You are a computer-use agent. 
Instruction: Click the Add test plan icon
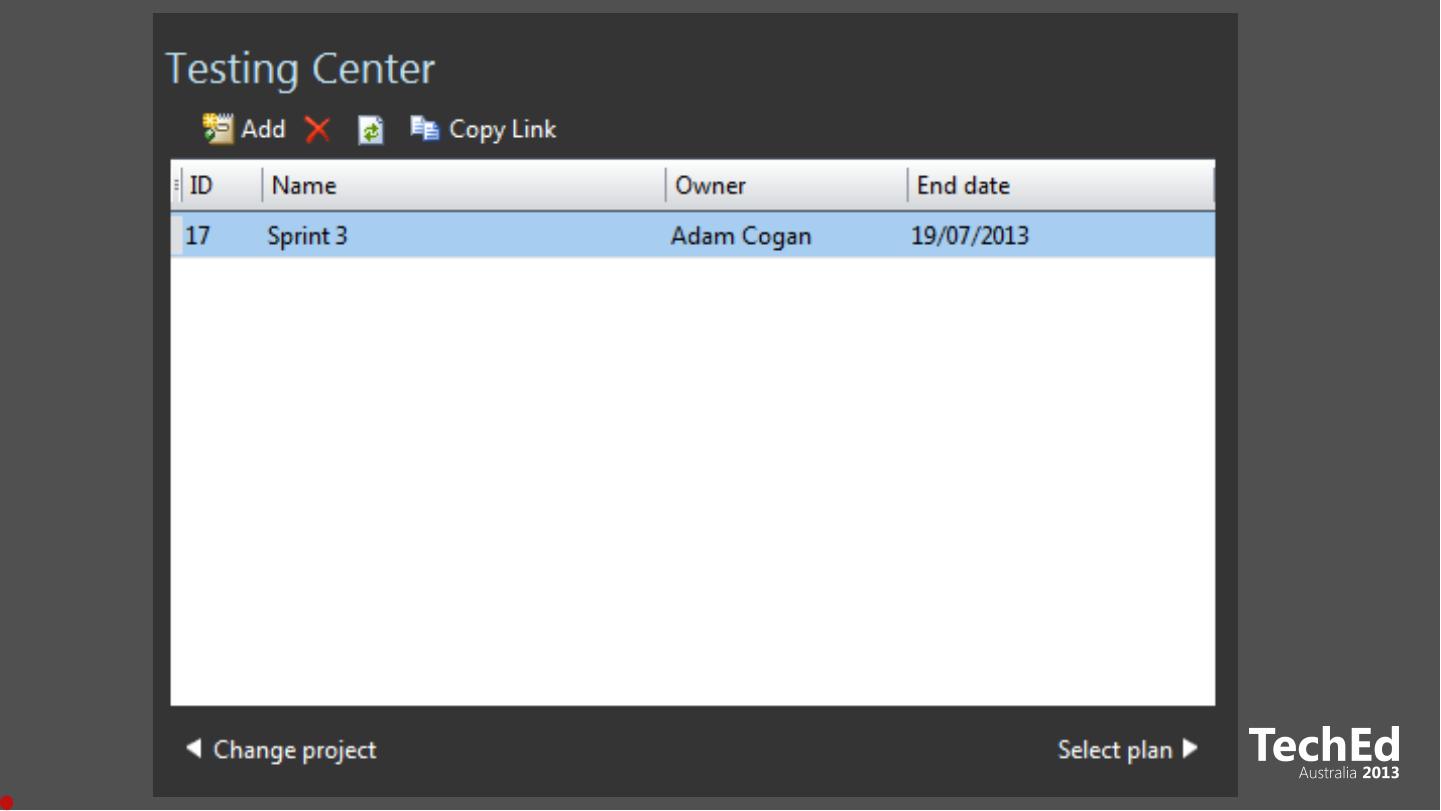tap(217, 129)
